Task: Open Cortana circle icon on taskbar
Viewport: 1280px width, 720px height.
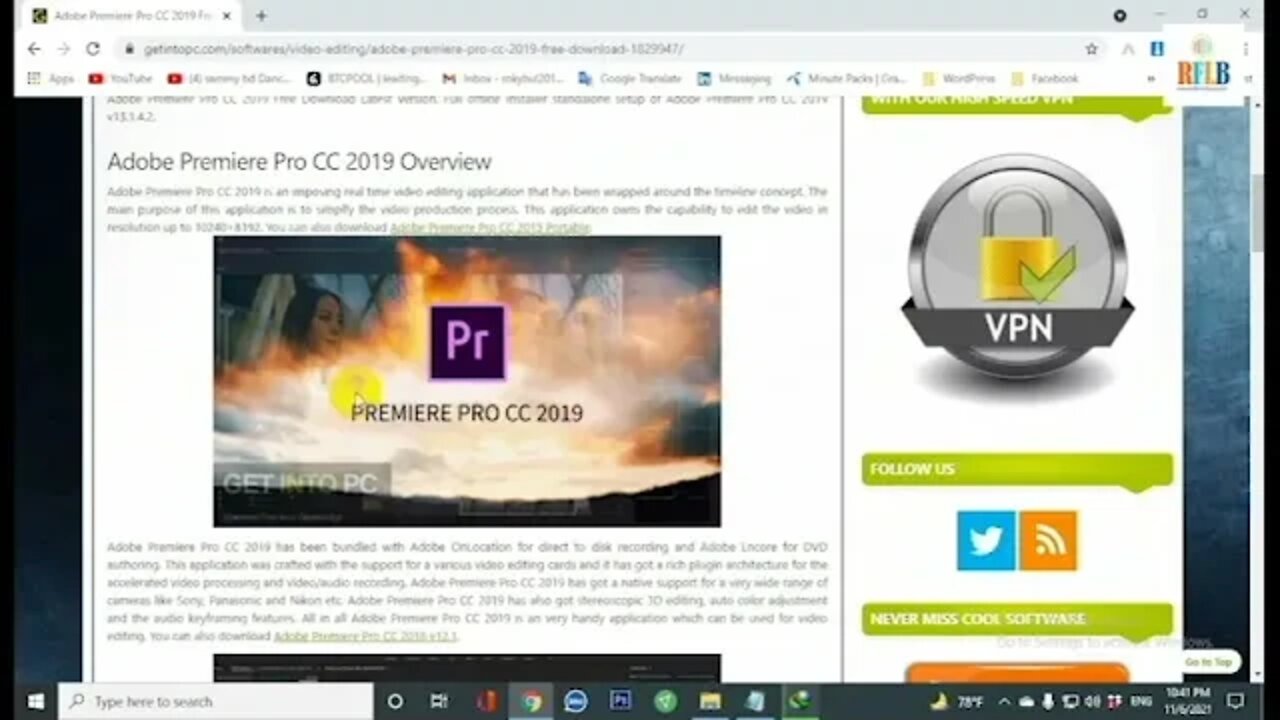Action: (395, 701)
